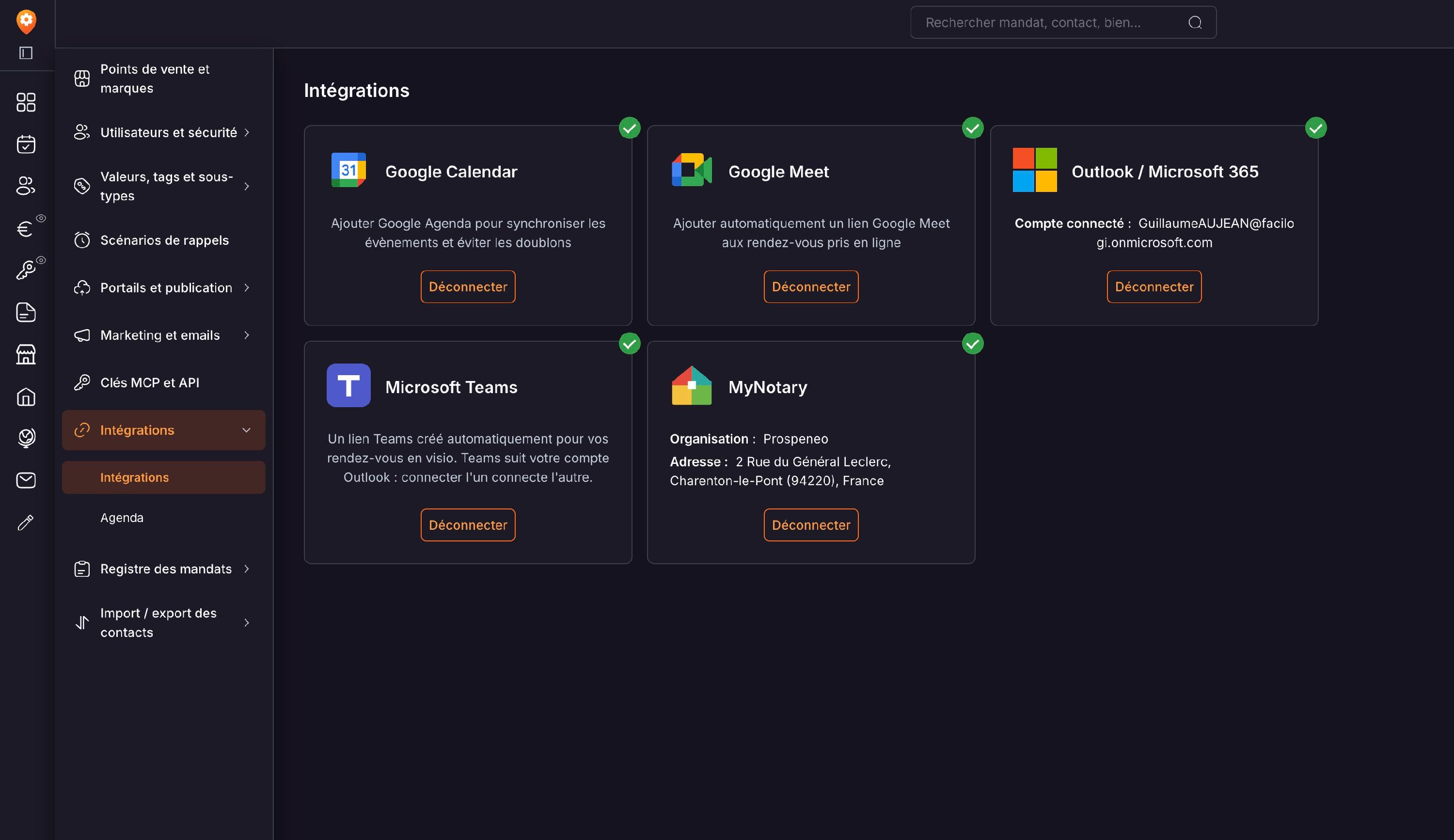This screenshot has width=1454, height=840.
Task: Click the orange gear app logo
Action: [x=26, y=21]
